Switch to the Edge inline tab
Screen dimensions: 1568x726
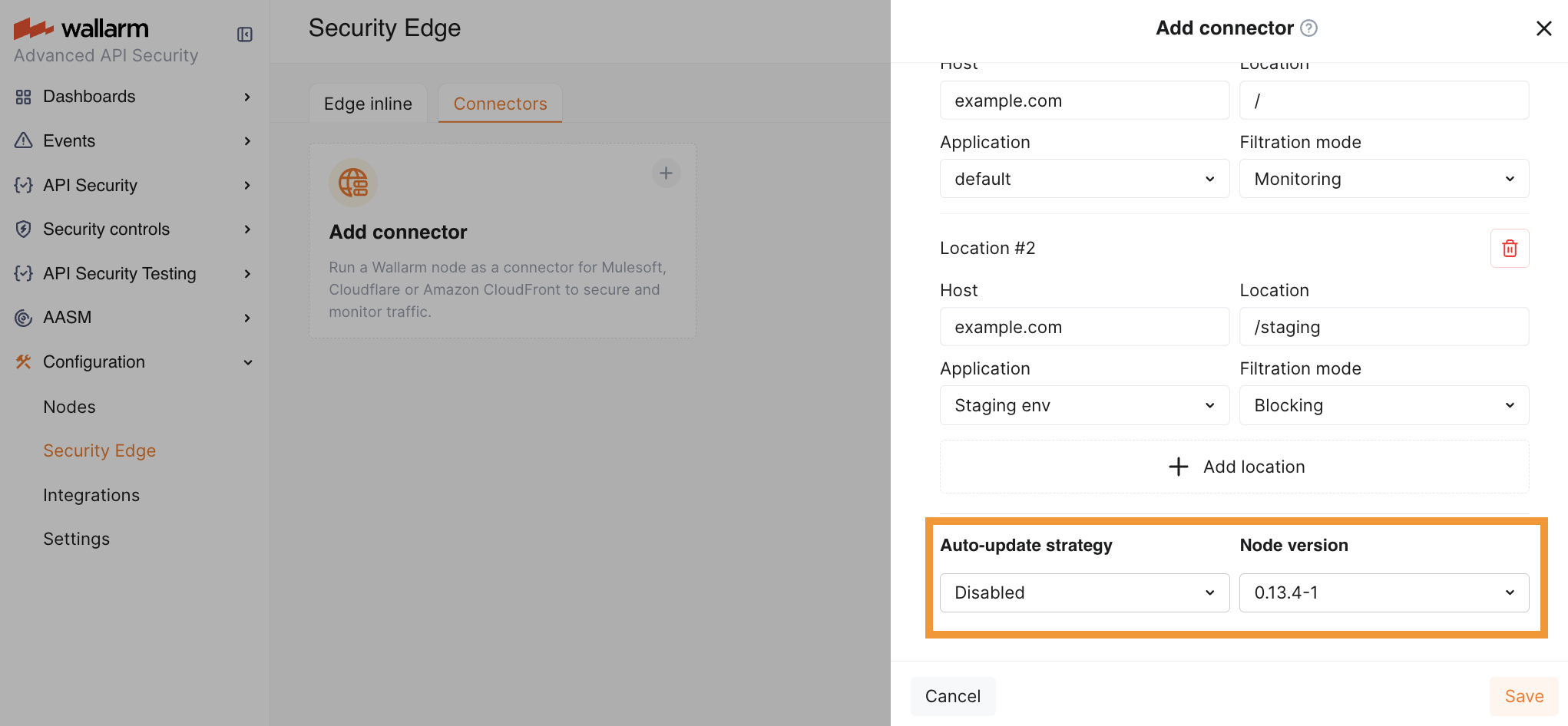(368, 104)
